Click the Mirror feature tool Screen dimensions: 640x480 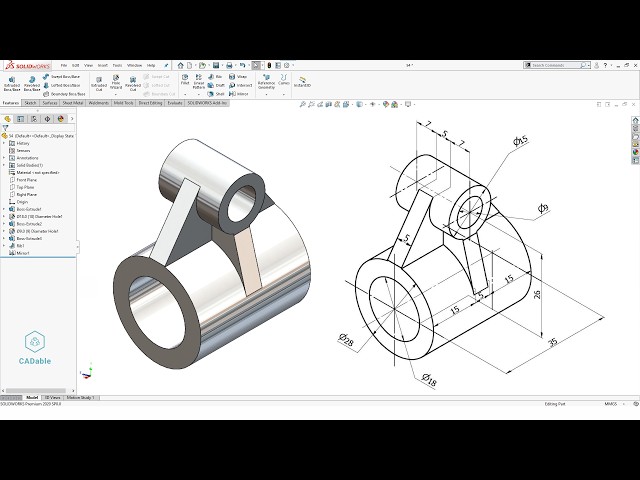pyautogui.click(x=239, y=94)
